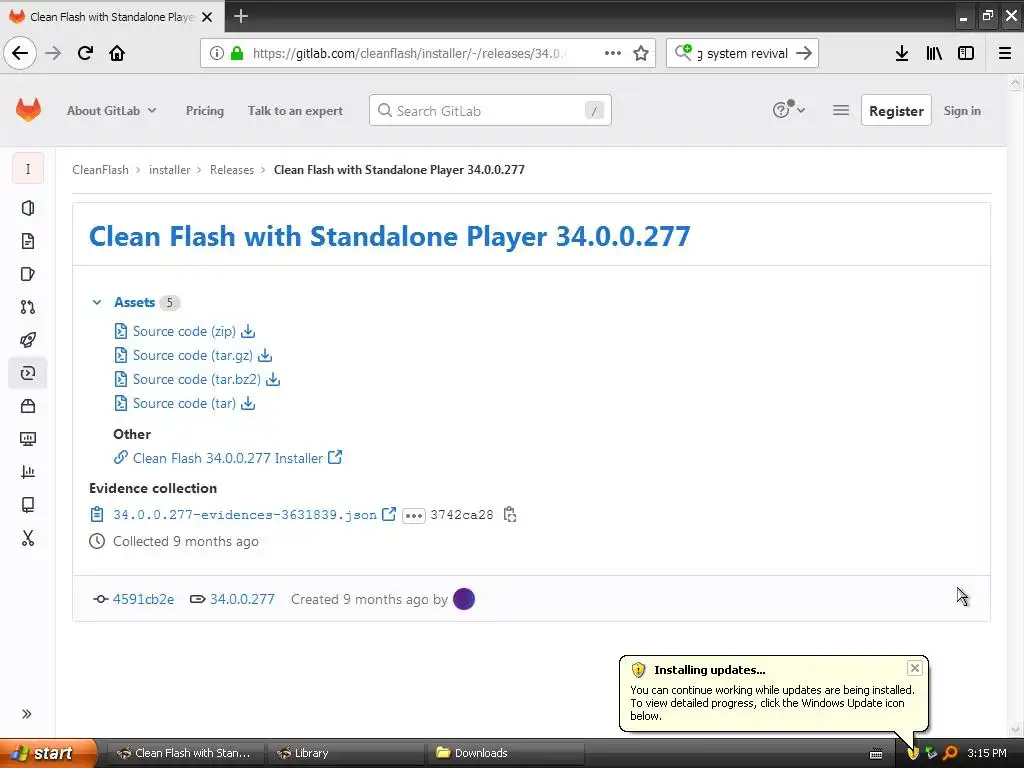Open the Help dropdown menu
Viewport: 1024px width, 768px height.
point(788,110)
